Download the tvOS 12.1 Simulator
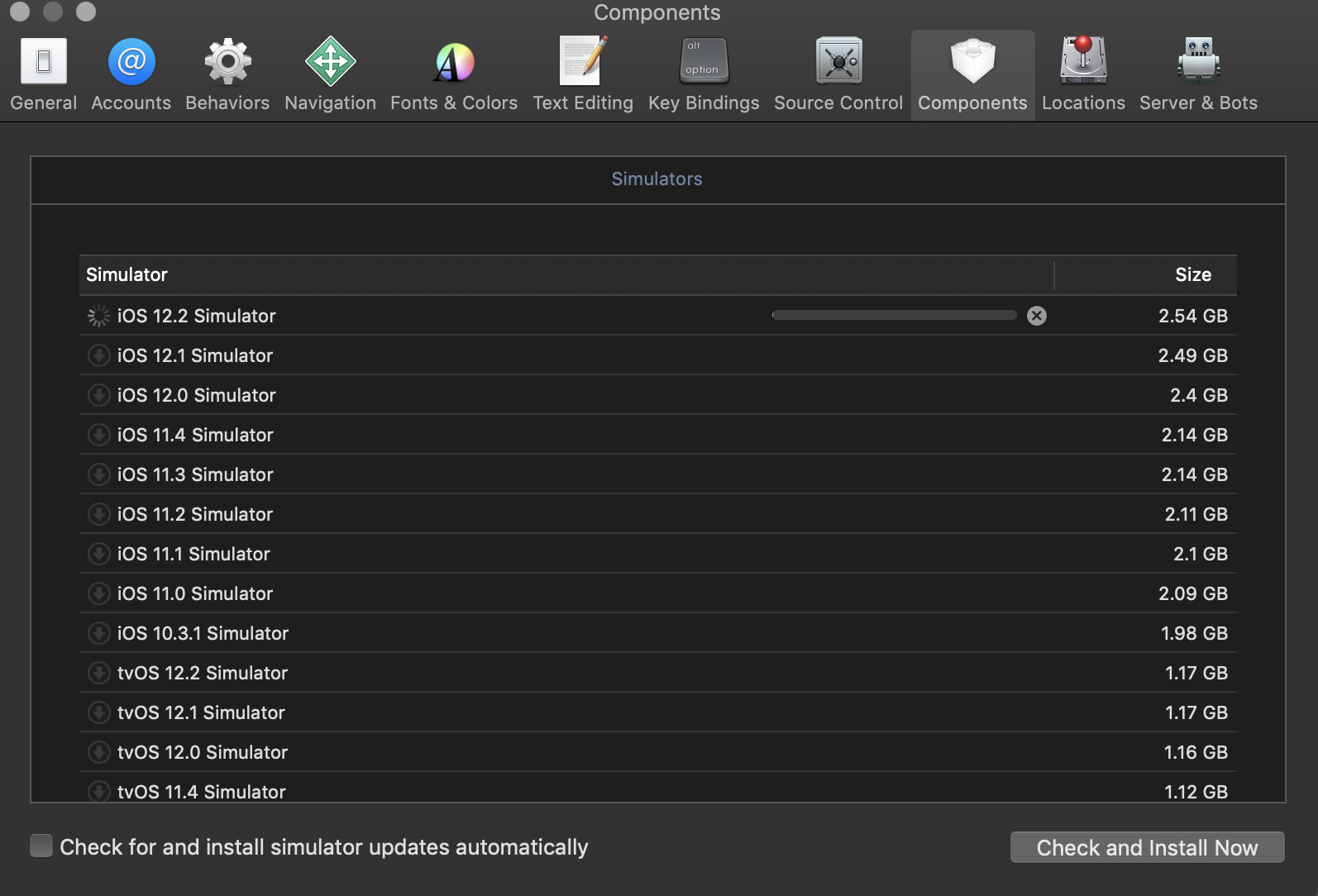 [x=98, y=713]
